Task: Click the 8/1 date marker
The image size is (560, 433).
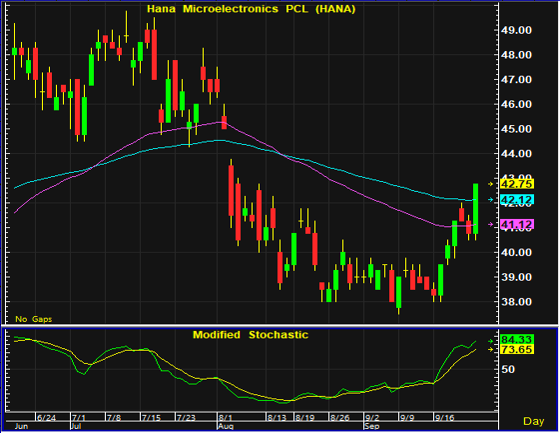Action: coord(225,418)
